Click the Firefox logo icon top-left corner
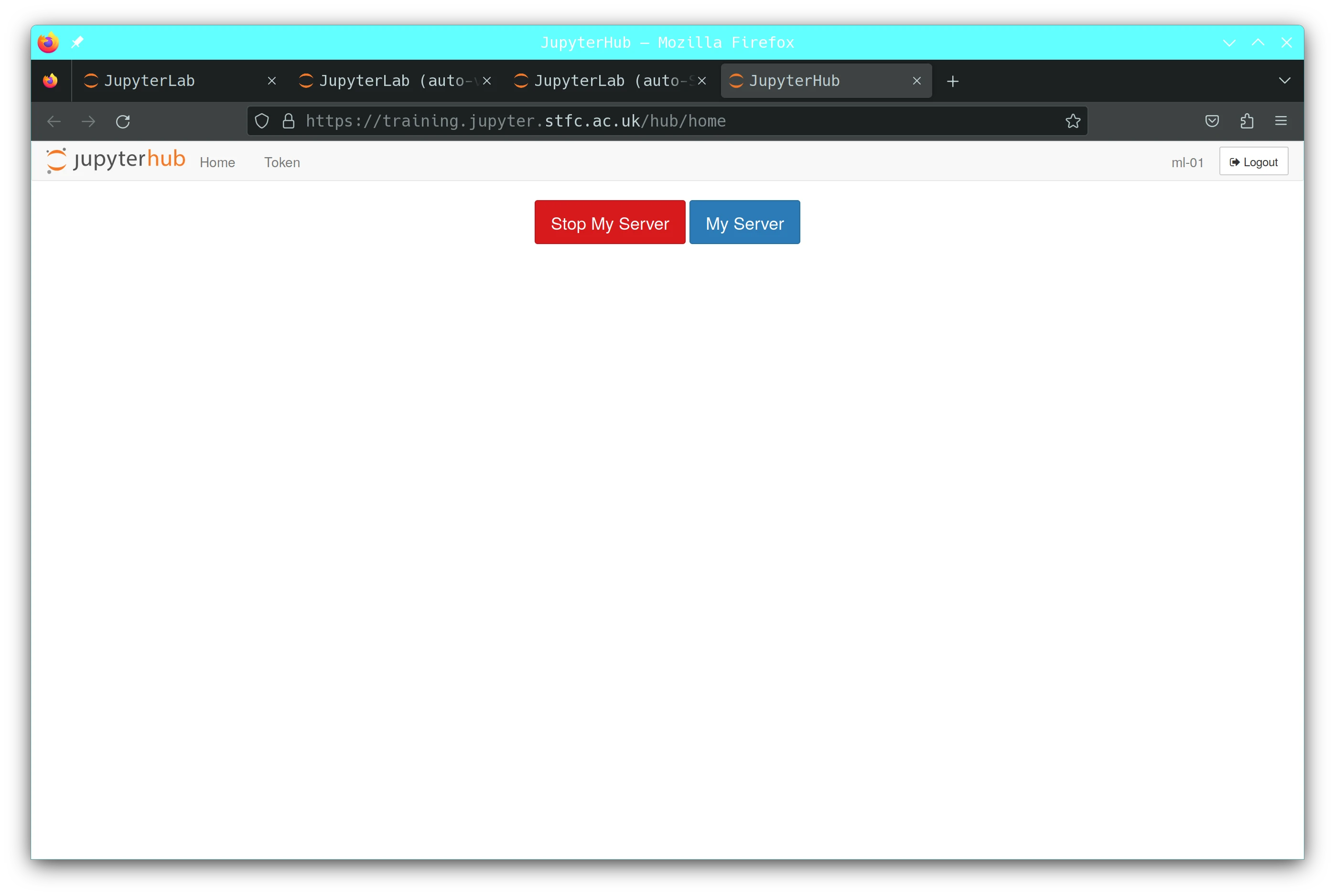The height and width of the screenshot is (896, 1335). [x=48, y=43]
